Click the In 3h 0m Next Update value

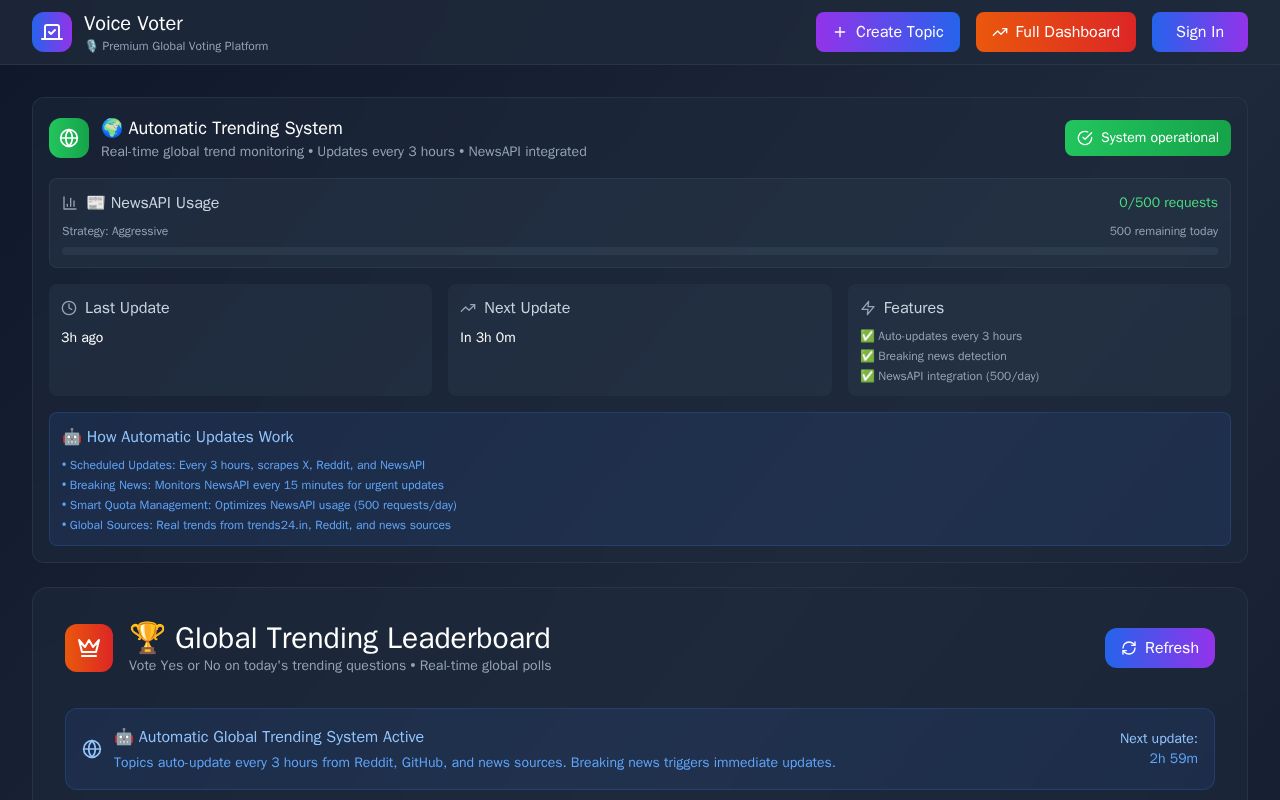click(x=488, y=338)
